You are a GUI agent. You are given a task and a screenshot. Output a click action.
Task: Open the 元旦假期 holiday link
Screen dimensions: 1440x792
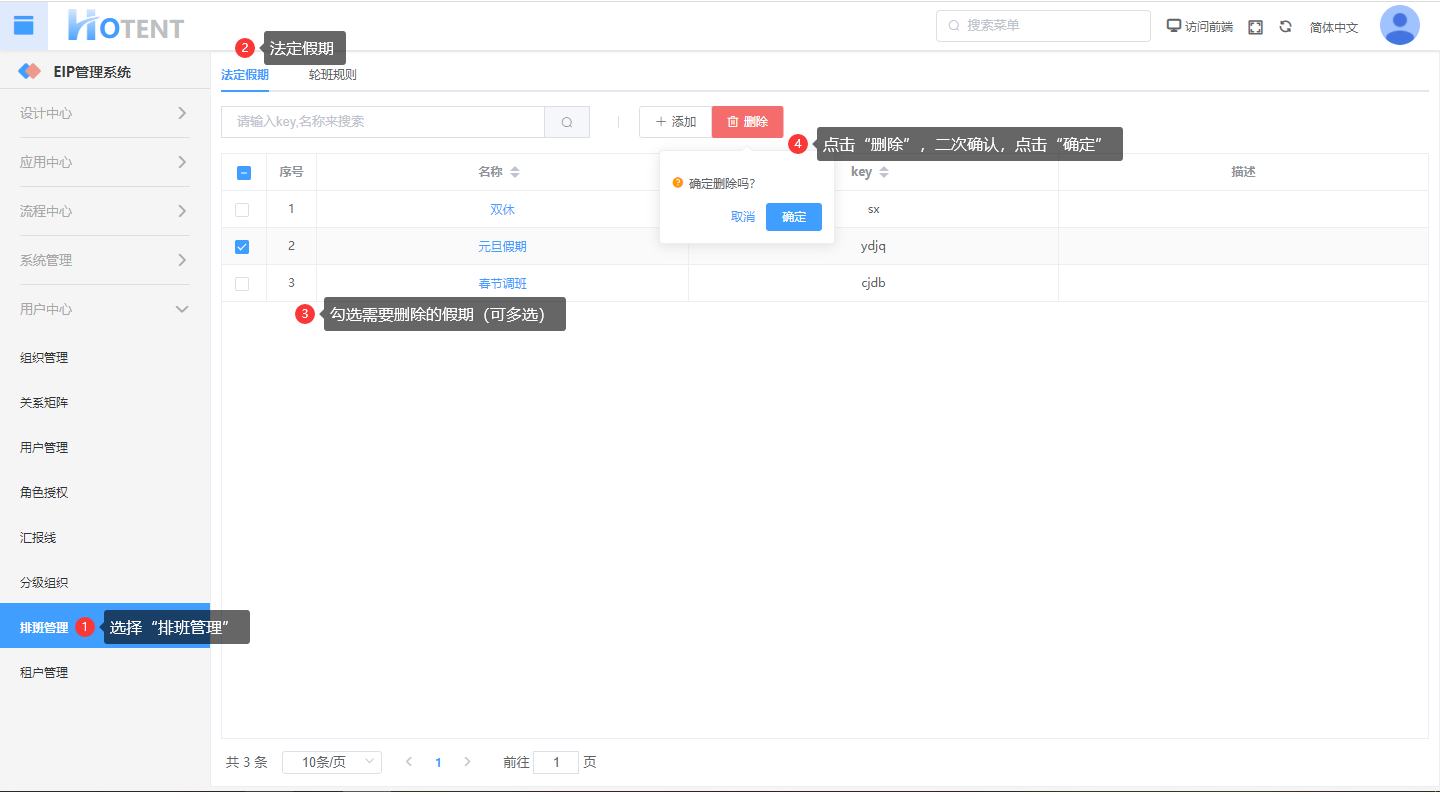(x=502, y=247)
